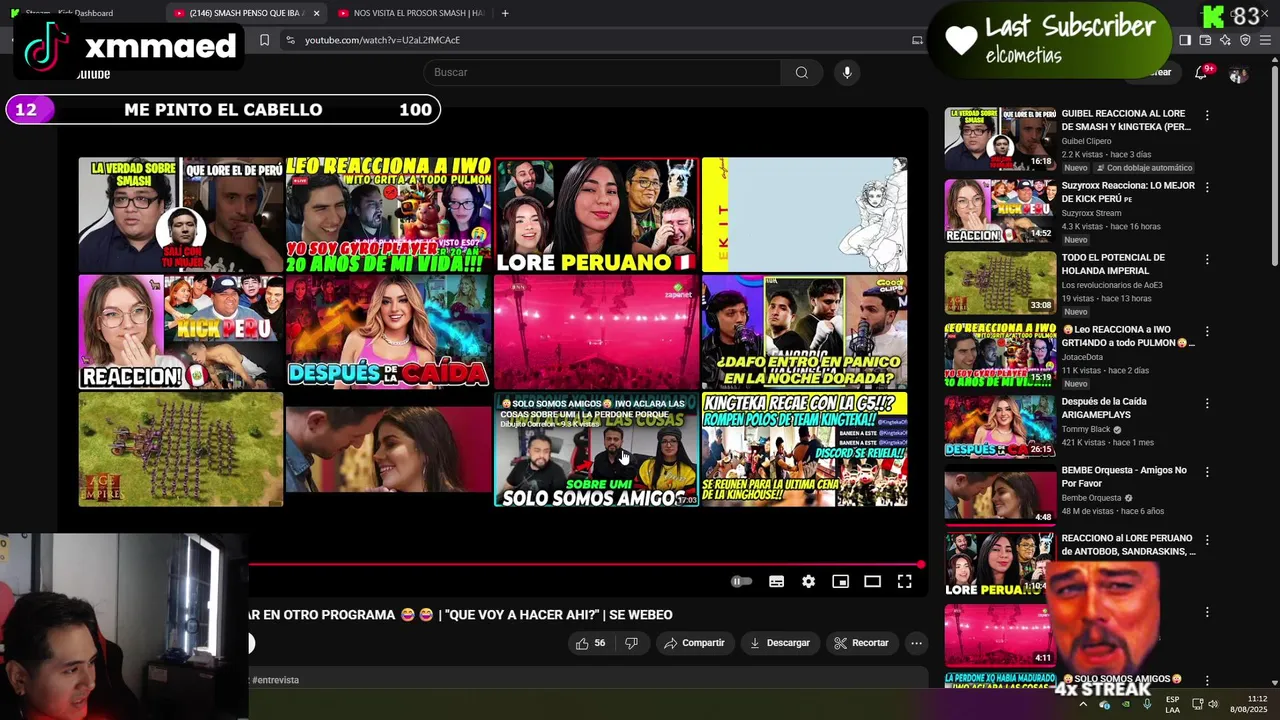Open sidebar BEMBE Orquesta - Amigos No Por Favor
This screenshot has width=1280, height=720.
point(1124,476)
